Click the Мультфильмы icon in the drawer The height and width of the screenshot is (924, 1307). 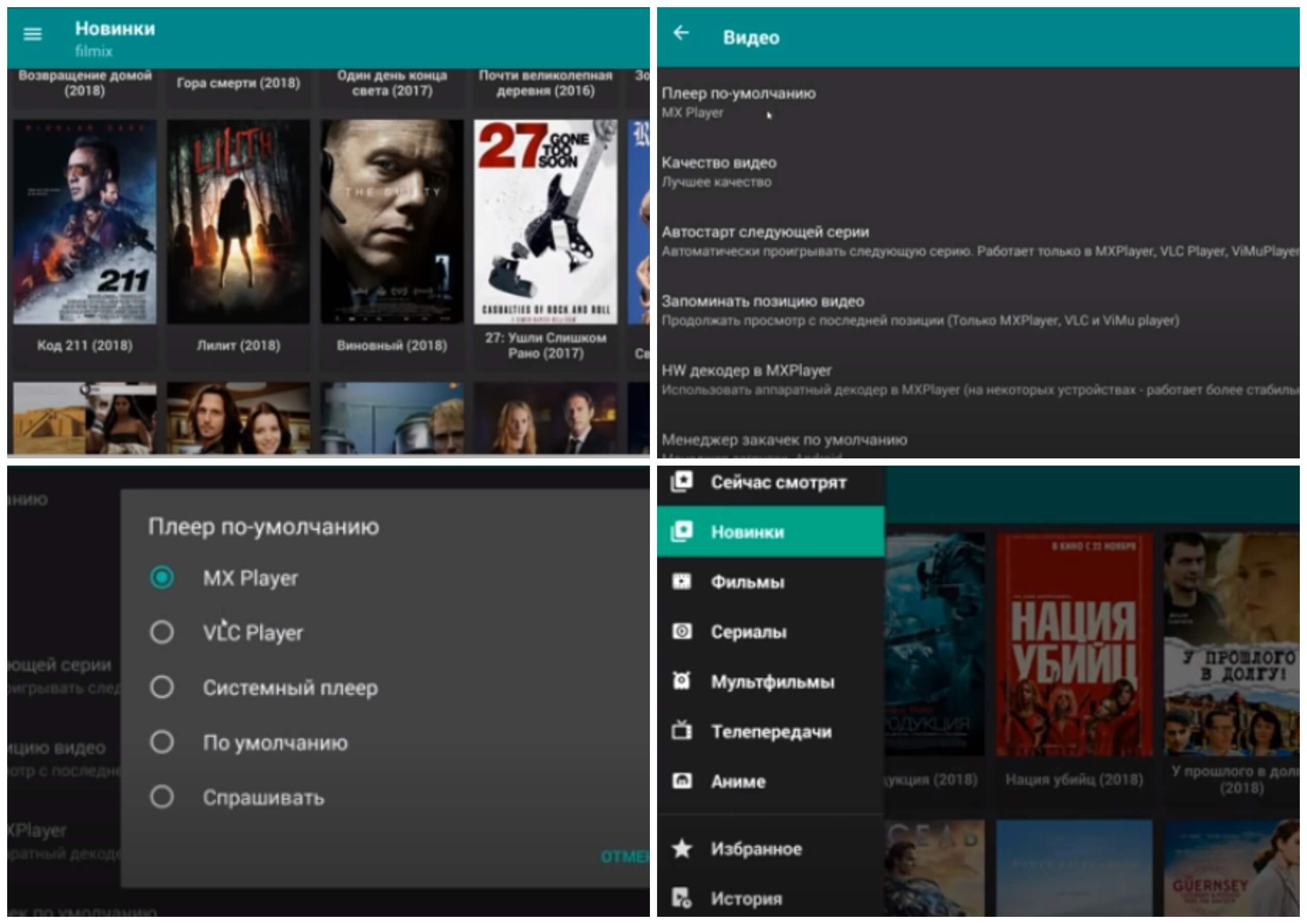682,681
